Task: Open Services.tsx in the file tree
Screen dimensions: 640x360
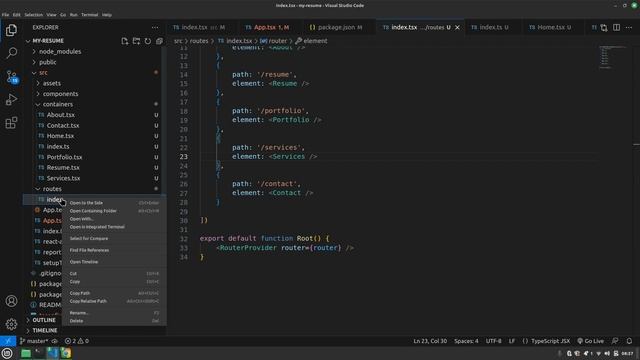Action: point(63,178)
